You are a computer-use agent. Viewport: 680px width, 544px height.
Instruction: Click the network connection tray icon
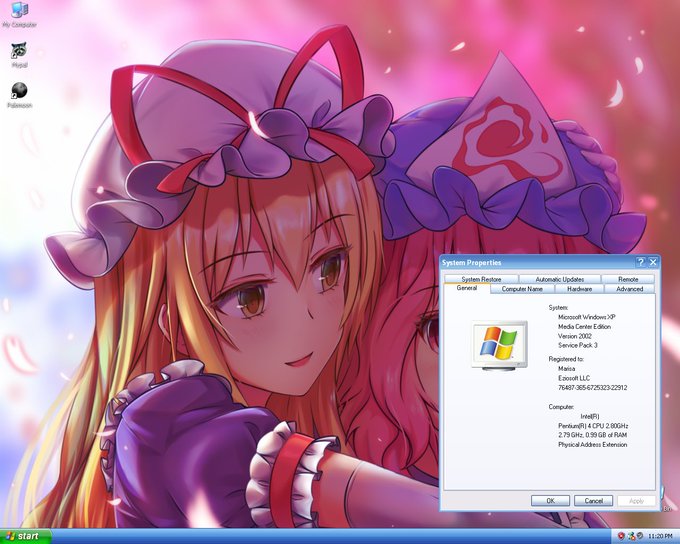click(631, 536)
